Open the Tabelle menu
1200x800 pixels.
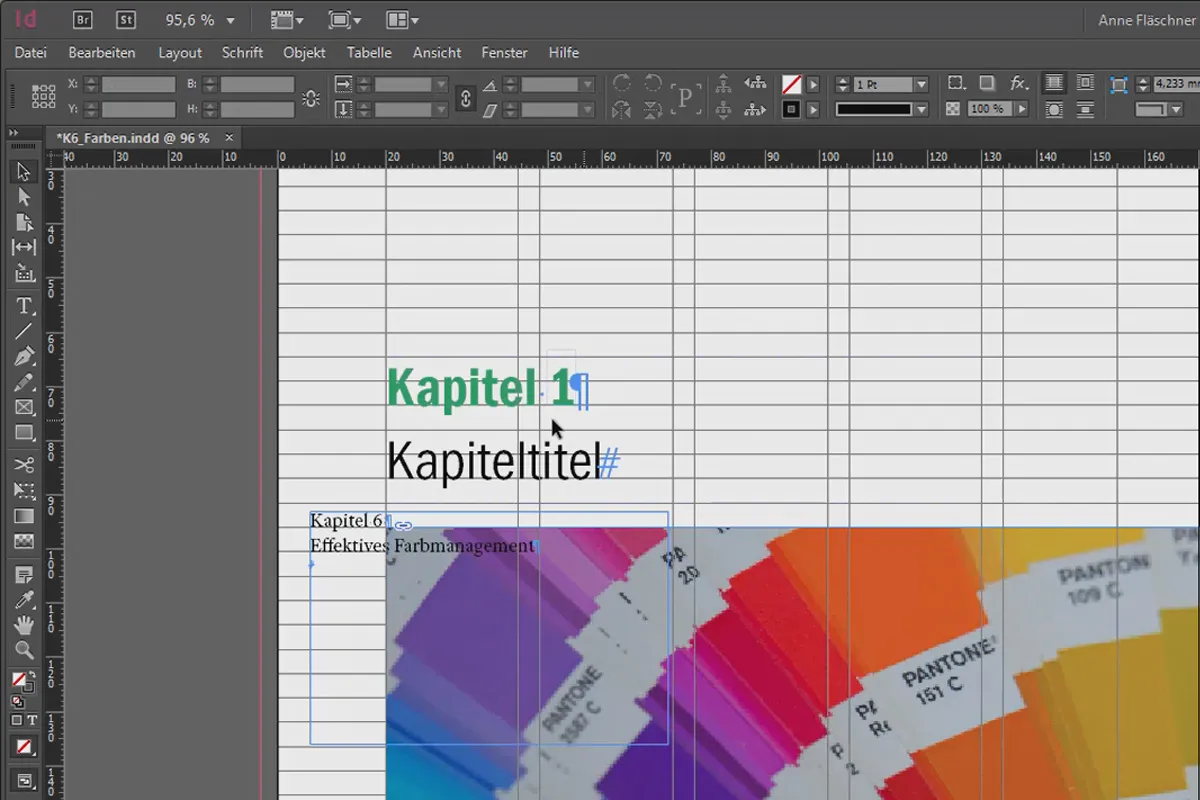369,52
